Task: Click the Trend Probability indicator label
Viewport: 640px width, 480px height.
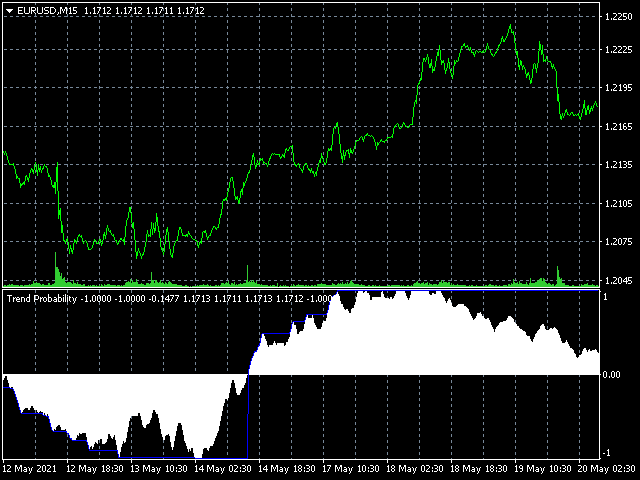Action: [41, 298]
